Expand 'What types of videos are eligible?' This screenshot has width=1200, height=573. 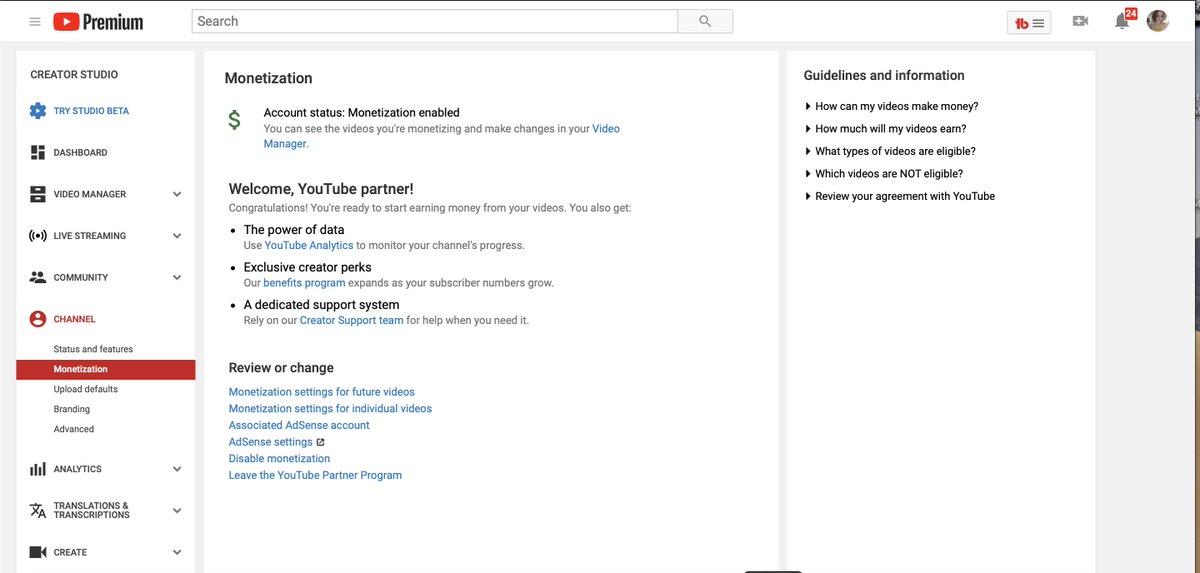pyautogui.click(x=890, y=151)
